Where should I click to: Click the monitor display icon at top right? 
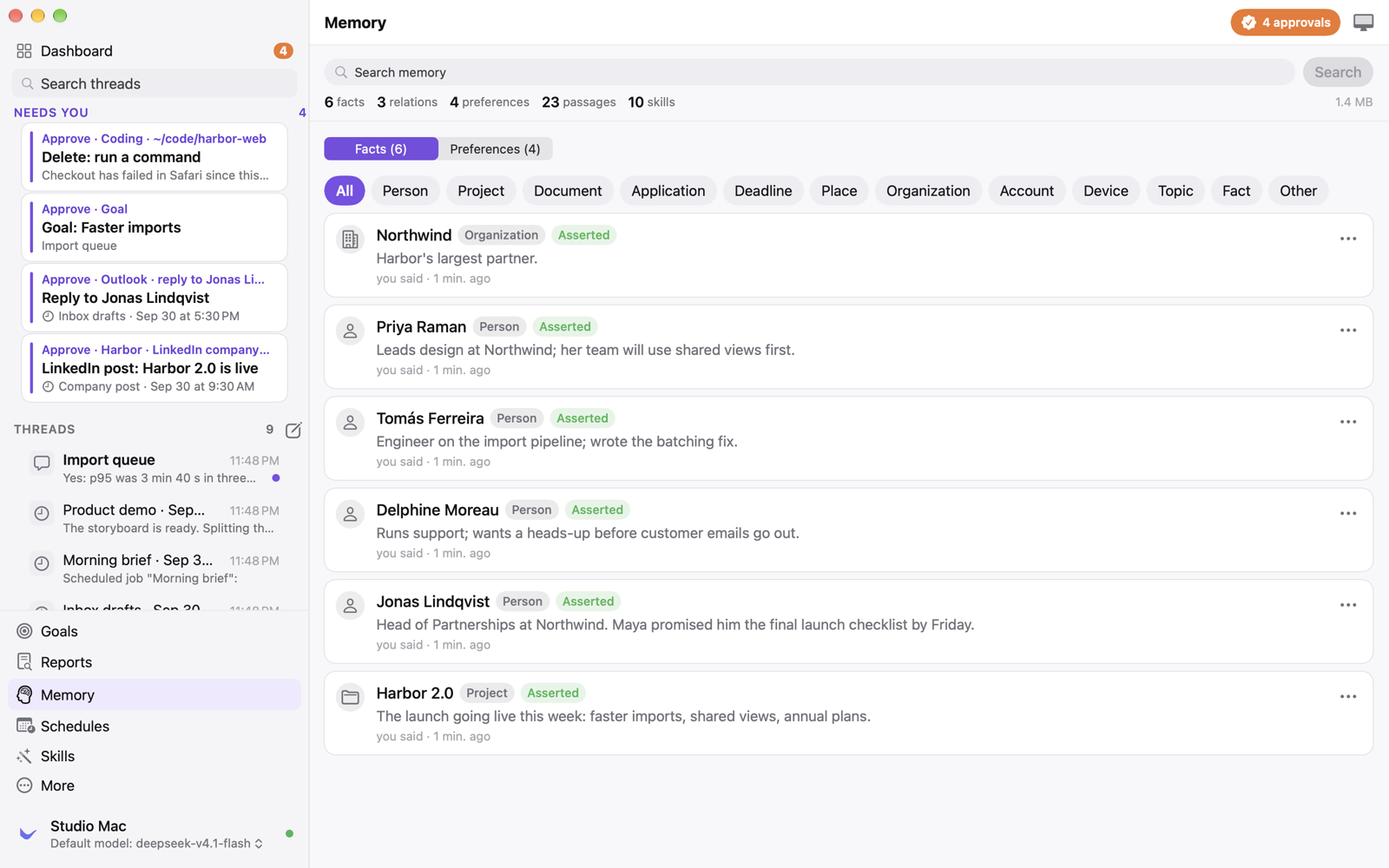1363,23
